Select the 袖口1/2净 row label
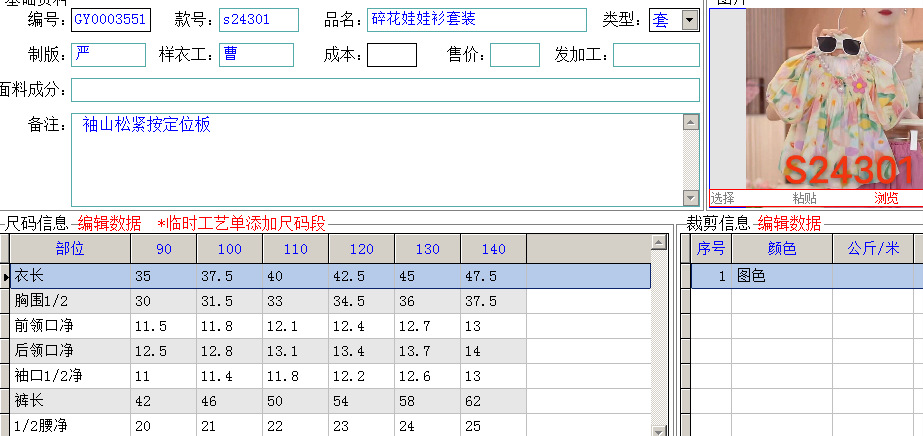The height and width of the screenshot is (436, 923). [70, 376]
